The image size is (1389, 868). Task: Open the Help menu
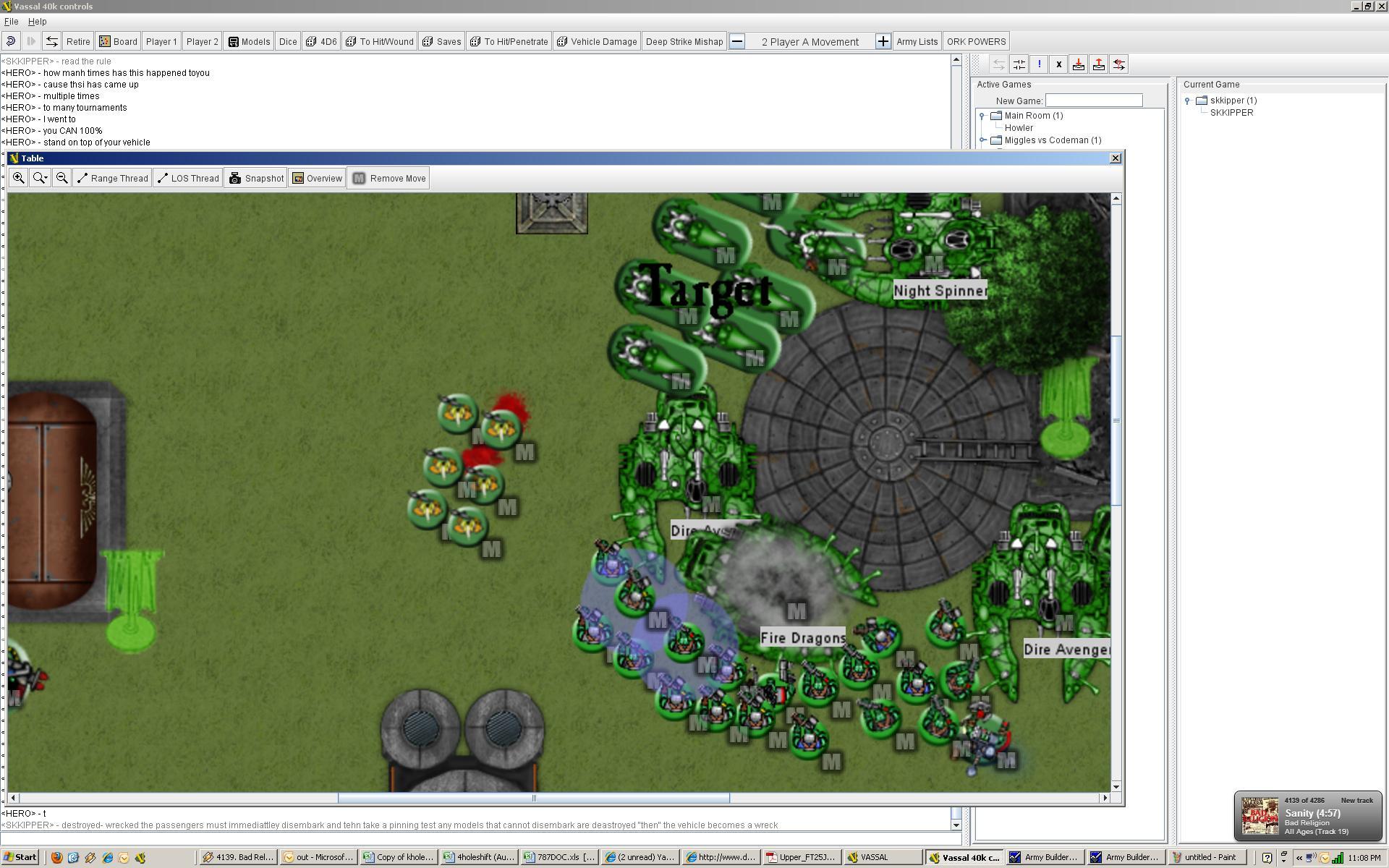(37, 22)
